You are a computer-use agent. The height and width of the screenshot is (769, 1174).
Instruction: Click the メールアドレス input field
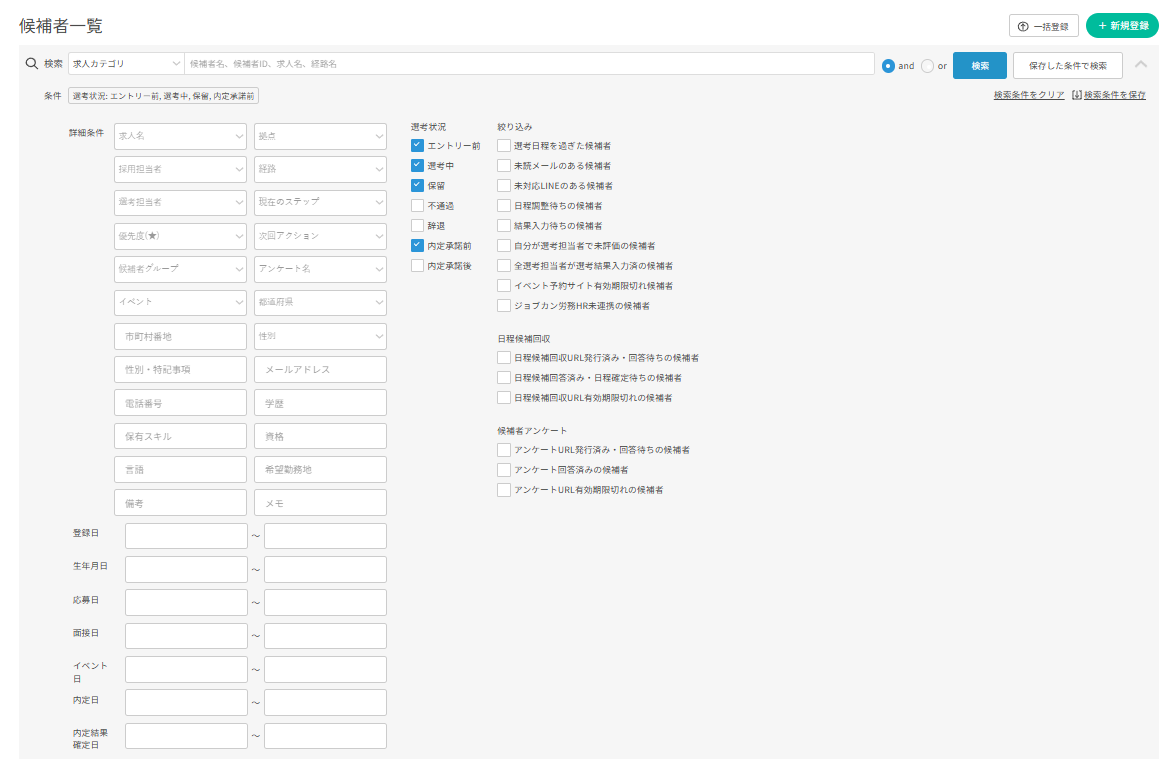[x=320, y=369]
